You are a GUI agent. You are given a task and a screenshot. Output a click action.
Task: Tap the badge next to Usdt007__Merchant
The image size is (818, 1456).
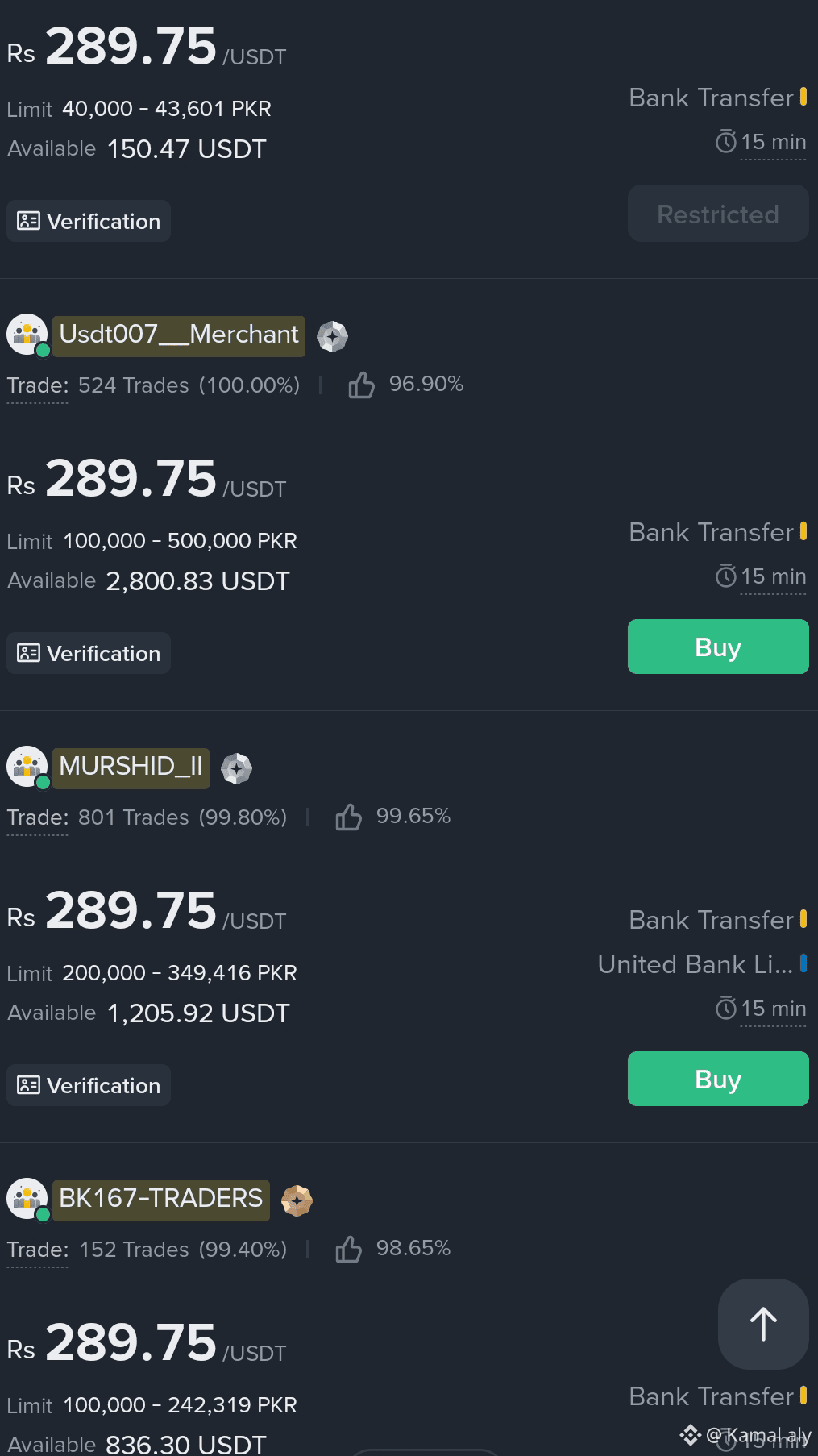tap(332, 336)
